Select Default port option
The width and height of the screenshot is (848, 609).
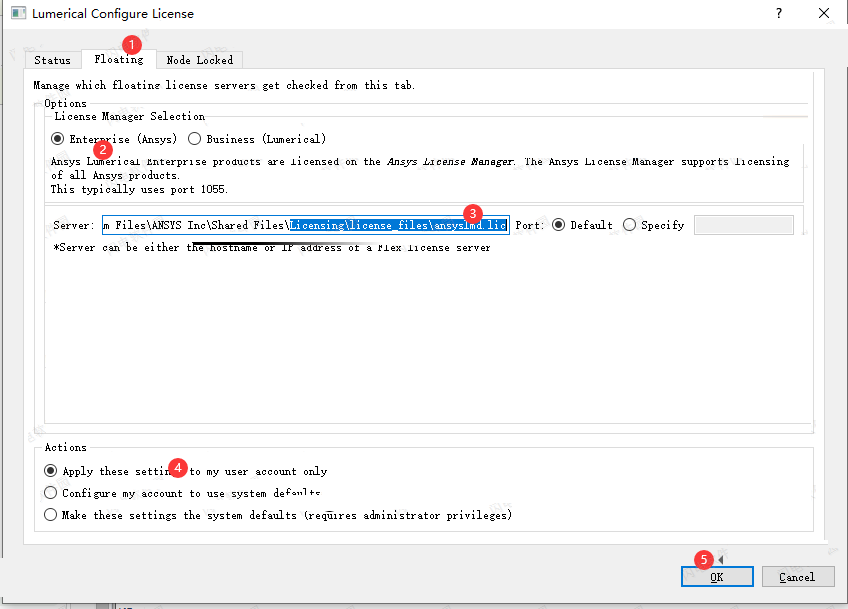pos(582,225)
